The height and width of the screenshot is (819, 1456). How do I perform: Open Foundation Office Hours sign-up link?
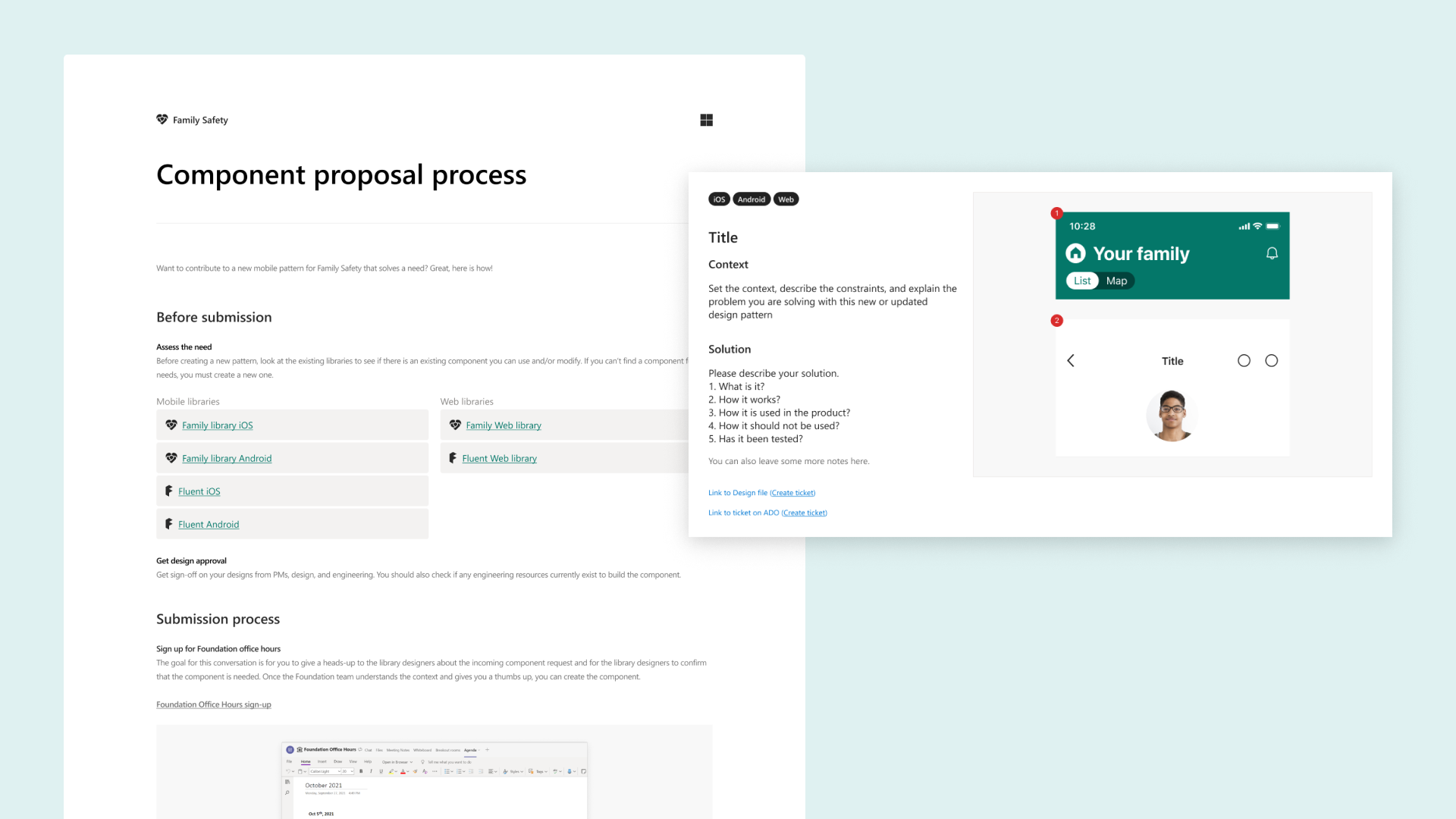pos(213,704)
